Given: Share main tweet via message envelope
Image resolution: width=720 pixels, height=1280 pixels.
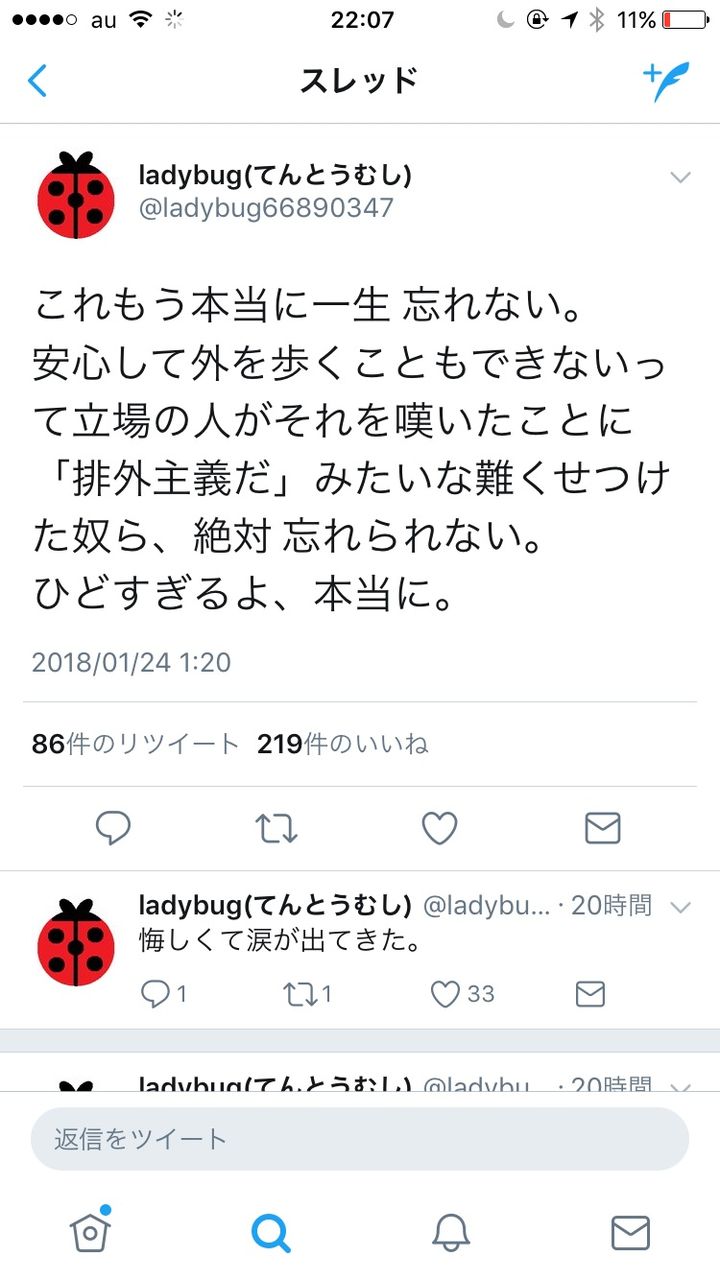Looking at the screenshot, I should [x=602, y=828].
